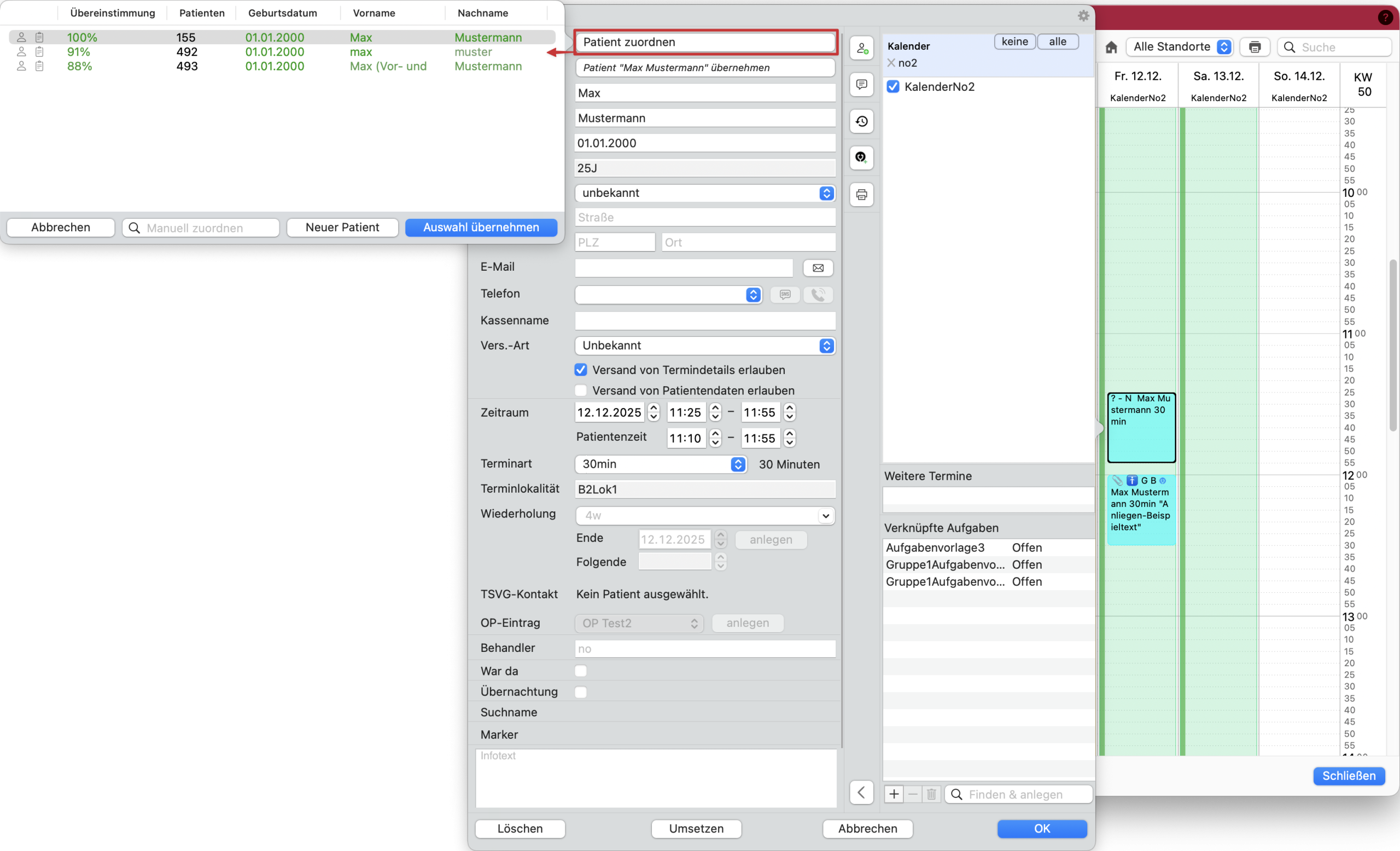This screenshot has width=1400, height=851.
Task: Click the 'Neuer Patient' button
Action: [x=342, y=227]
